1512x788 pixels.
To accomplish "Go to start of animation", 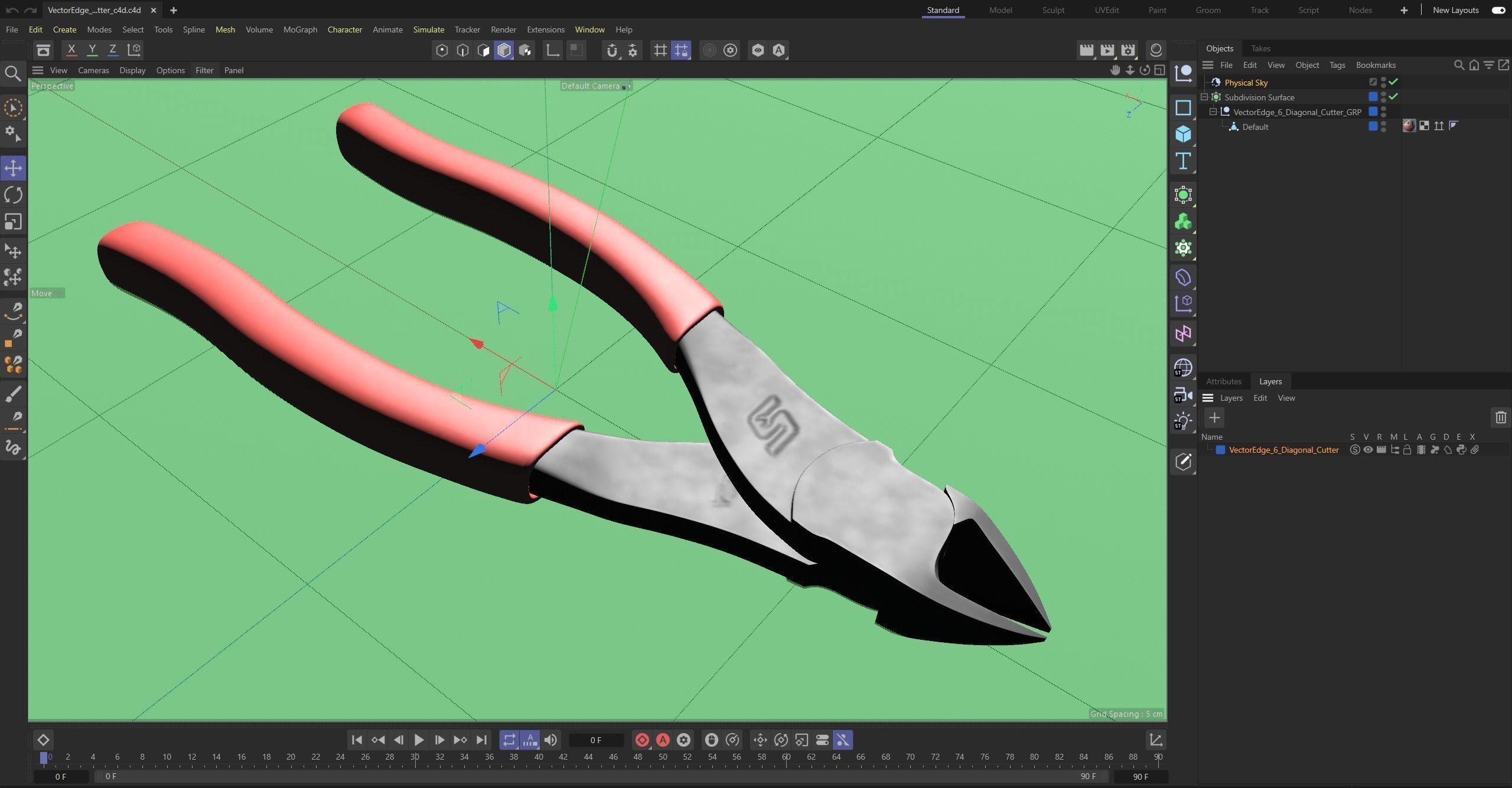I will pyautogui.click(x=357, y=740).
